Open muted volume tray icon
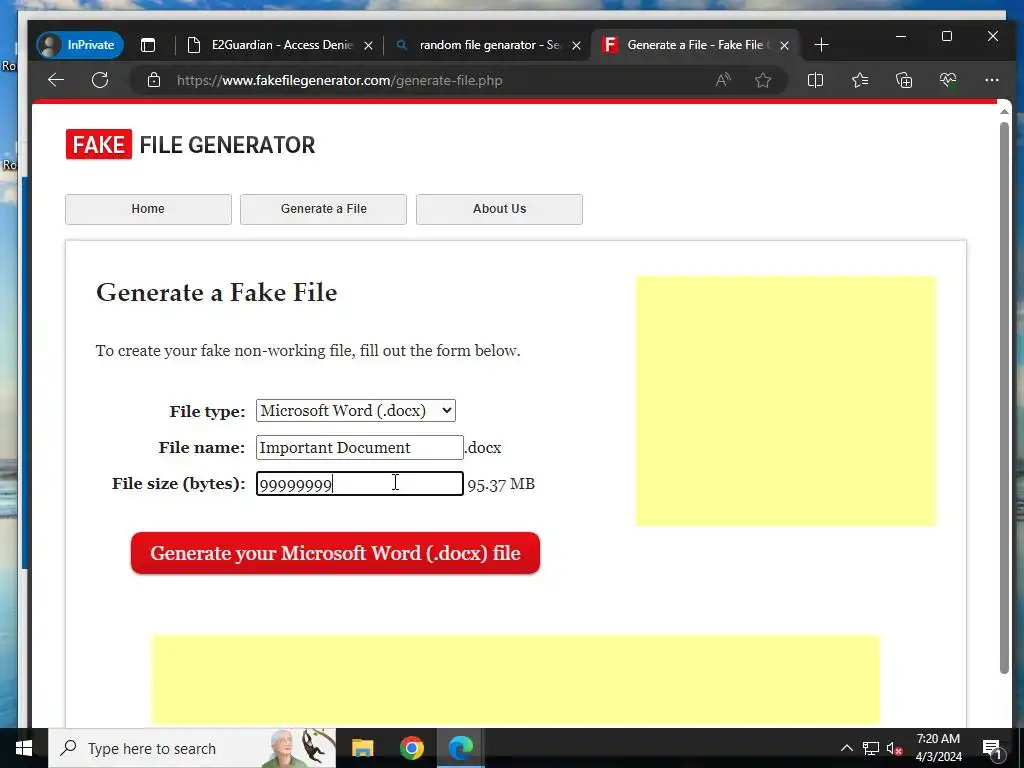This screenshot has width=1024, height=768. (x=894, y=748)
